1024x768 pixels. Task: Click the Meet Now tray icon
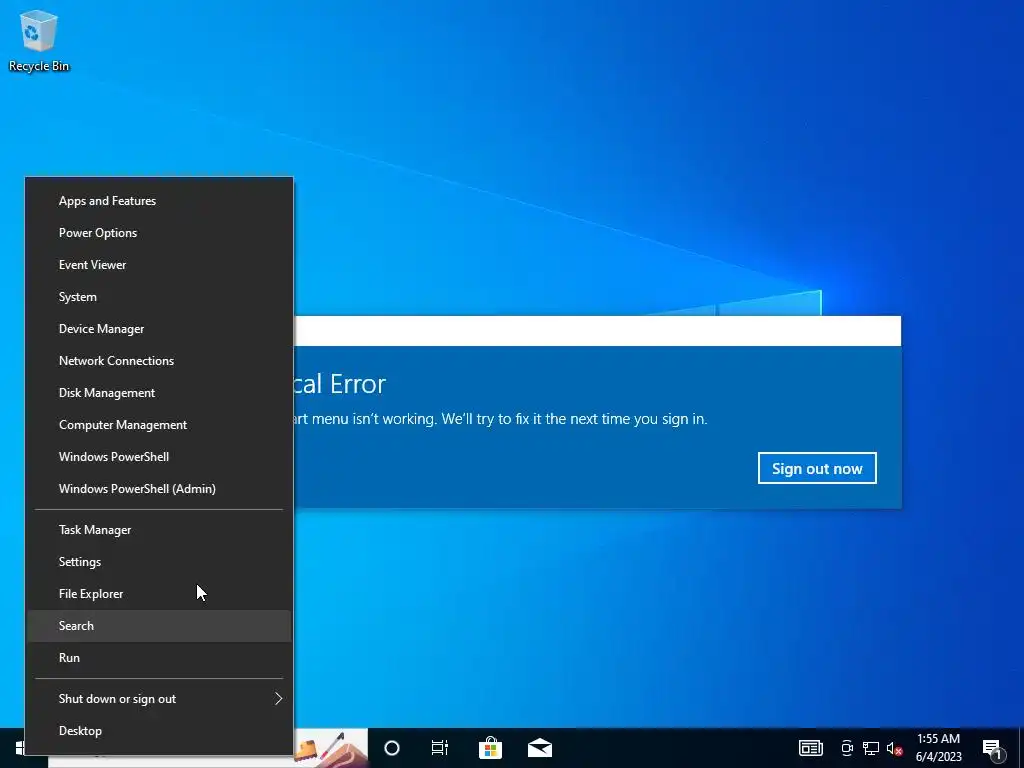coord(847,748)
